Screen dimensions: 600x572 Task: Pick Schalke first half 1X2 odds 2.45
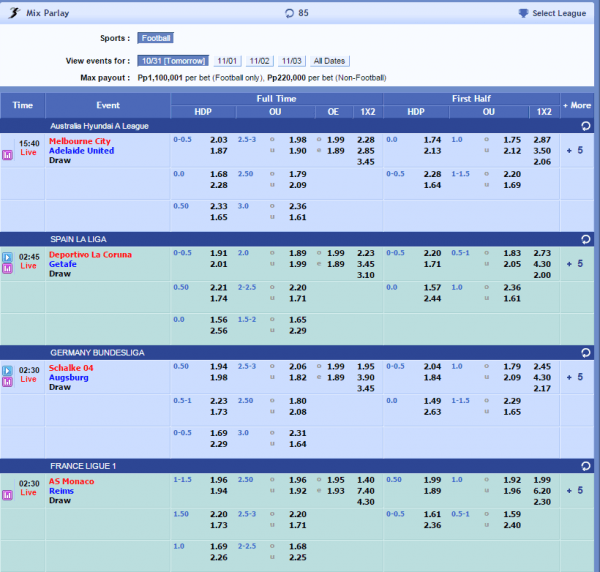[542, 367]
